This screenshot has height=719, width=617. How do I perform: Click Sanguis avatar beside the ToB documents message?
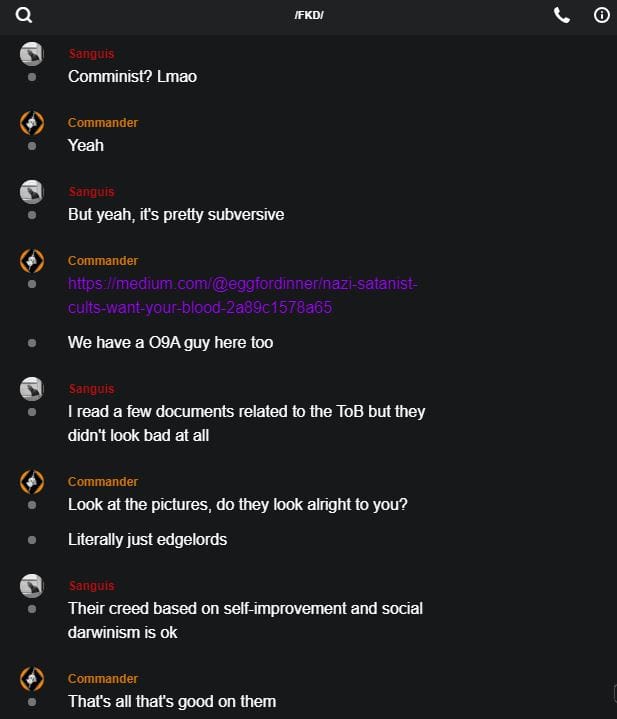(x=32, y=389)
